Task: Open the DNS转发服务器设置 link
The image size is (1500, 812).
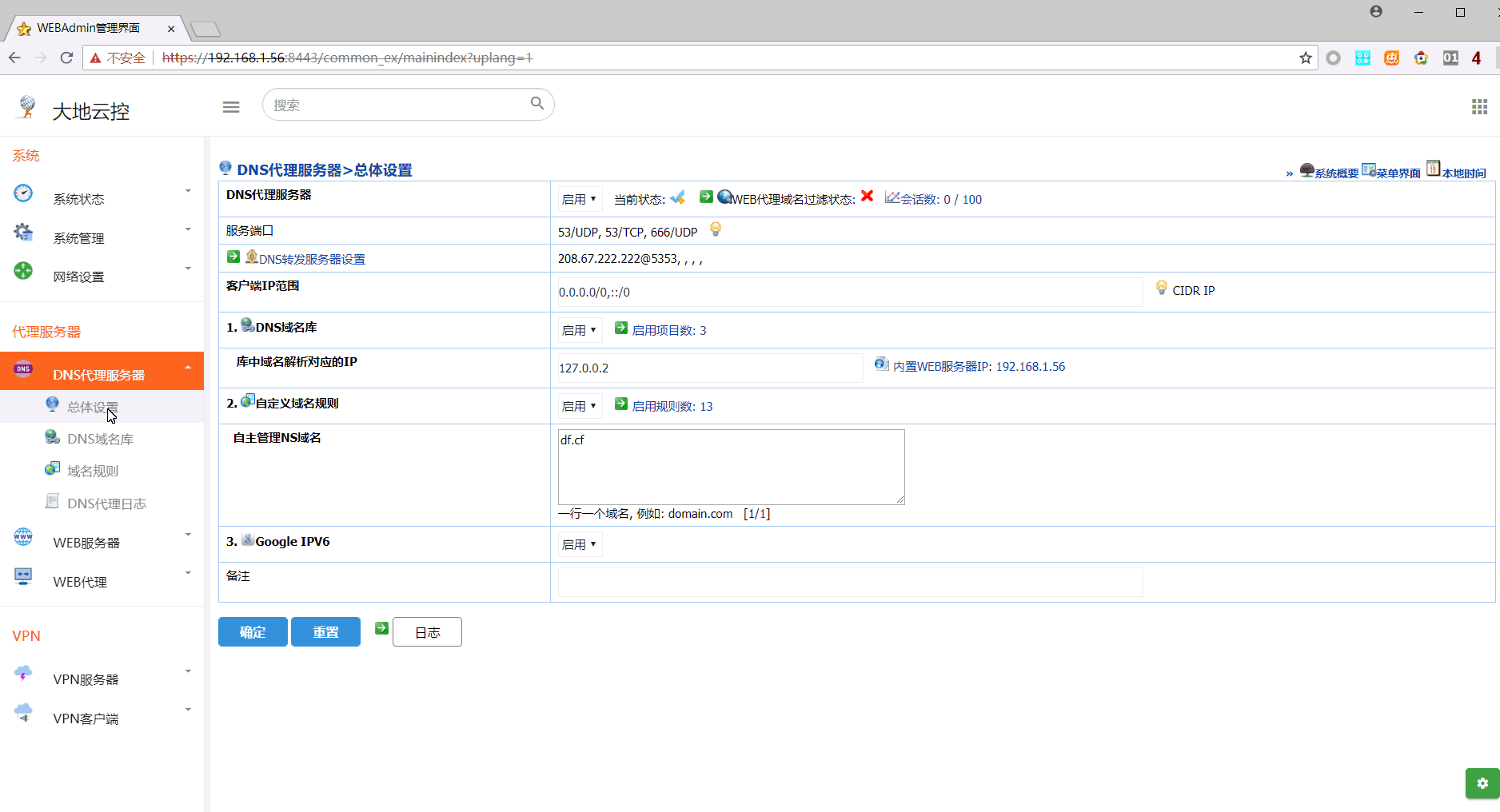Action: (312, 259)
